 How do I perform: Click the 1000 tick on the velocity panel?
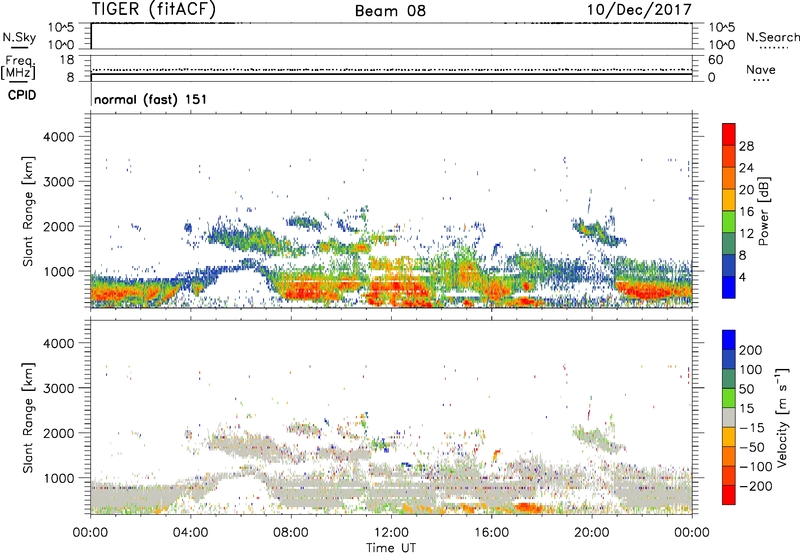[58, 478]
